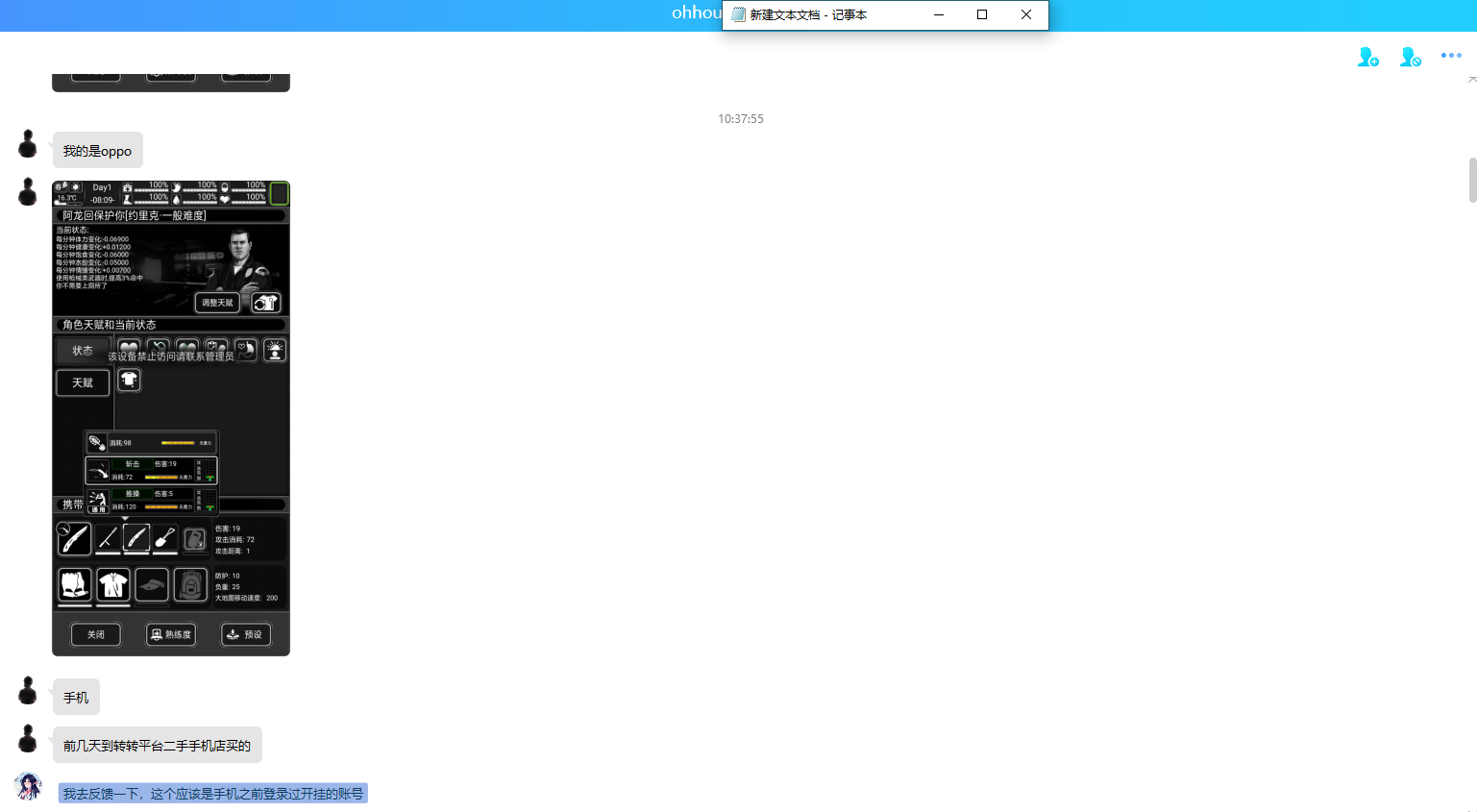Select the "我的是oppo" message bubble
This screenshot has height=812, width=1477.
97,151
